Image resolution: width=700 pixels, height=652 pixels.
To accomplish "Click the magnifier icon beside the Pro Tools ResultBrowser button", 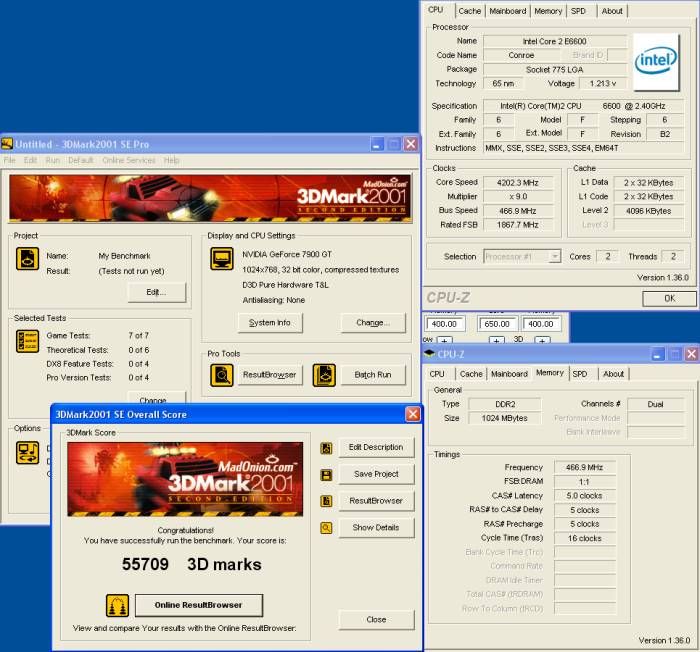I will pyautogui.click(x=222, y=374).
